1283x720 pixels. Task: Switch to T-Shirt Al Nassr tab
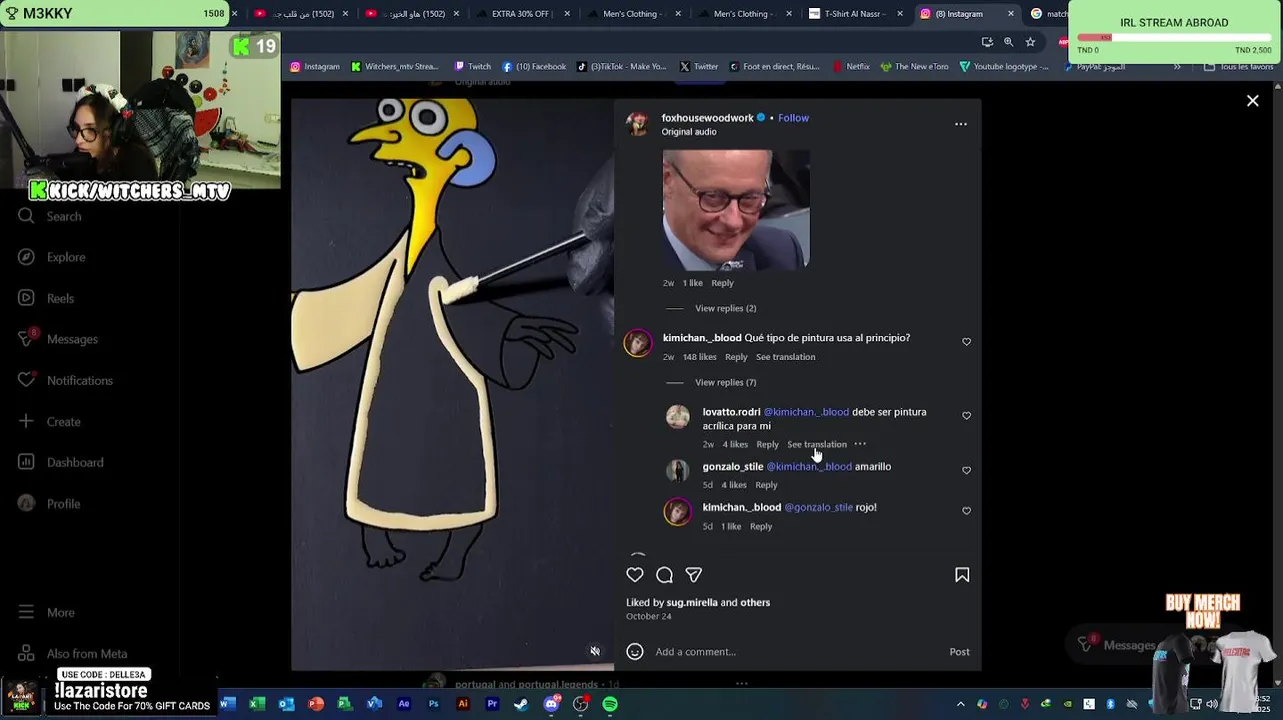(855, 14)
